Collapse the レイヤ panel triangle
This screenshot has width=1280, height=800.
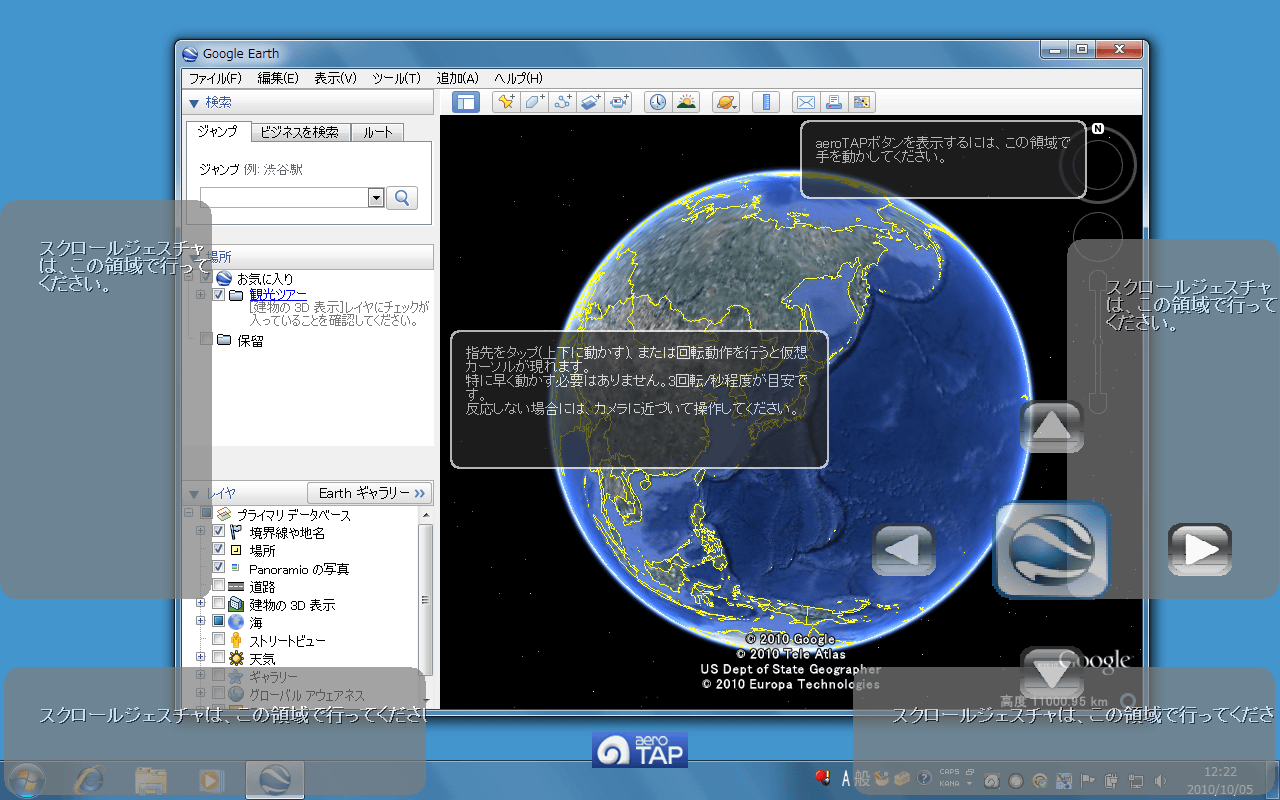(194, 493)
